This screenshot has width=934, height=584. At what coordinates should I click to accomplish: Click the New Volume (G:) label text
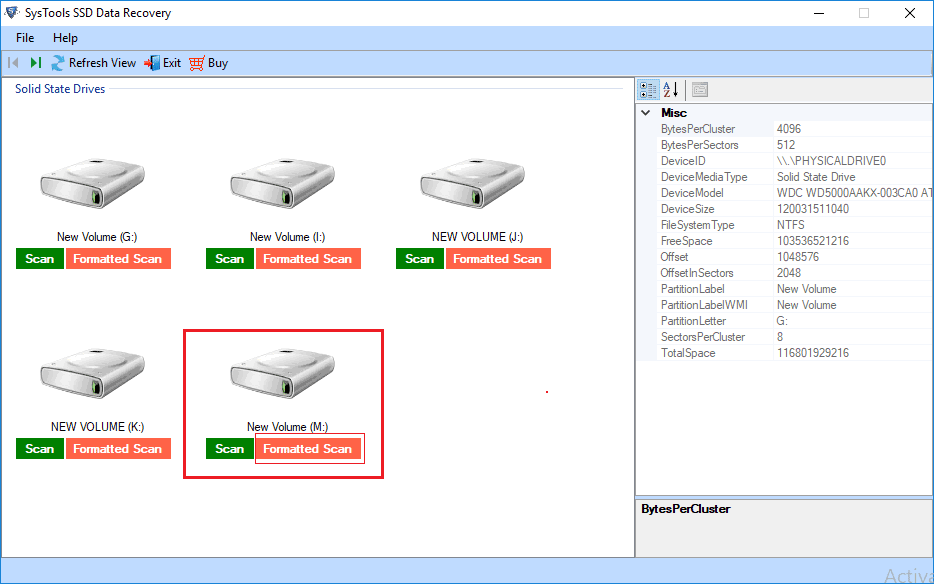[97, 237]
